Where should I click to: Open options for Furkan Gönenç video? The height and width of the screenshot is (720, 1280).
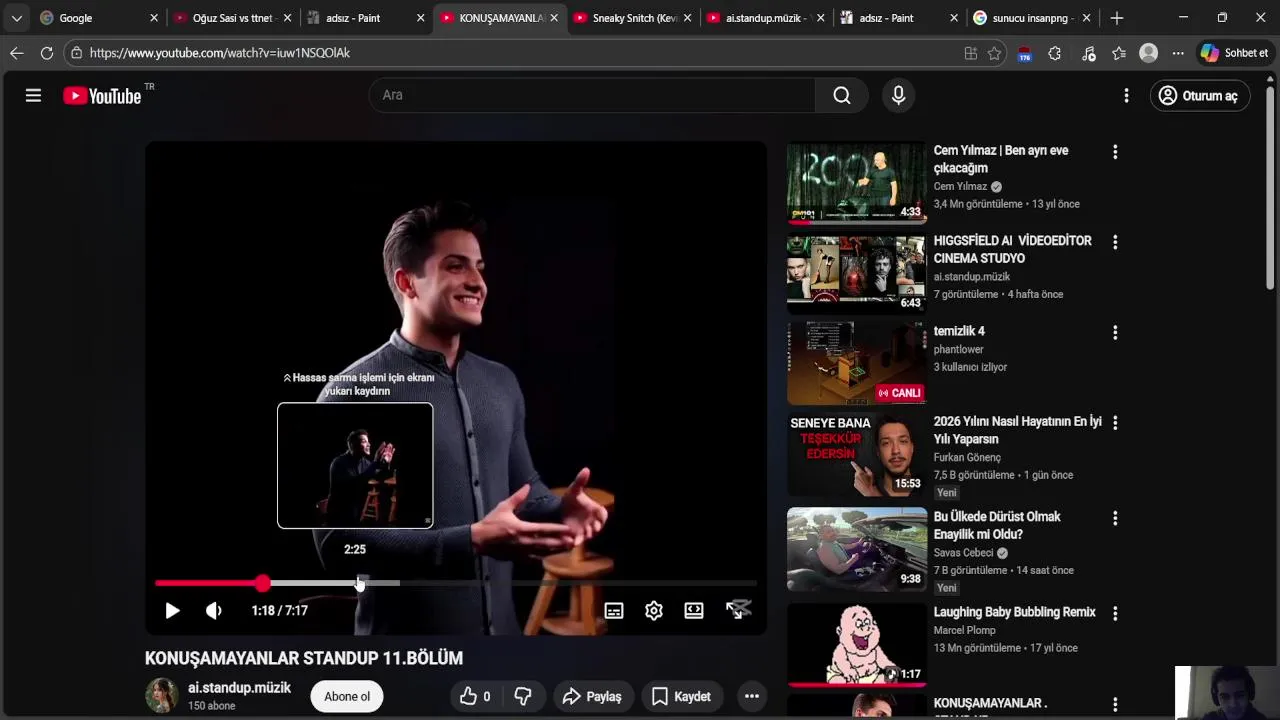tap(1115, 422)
